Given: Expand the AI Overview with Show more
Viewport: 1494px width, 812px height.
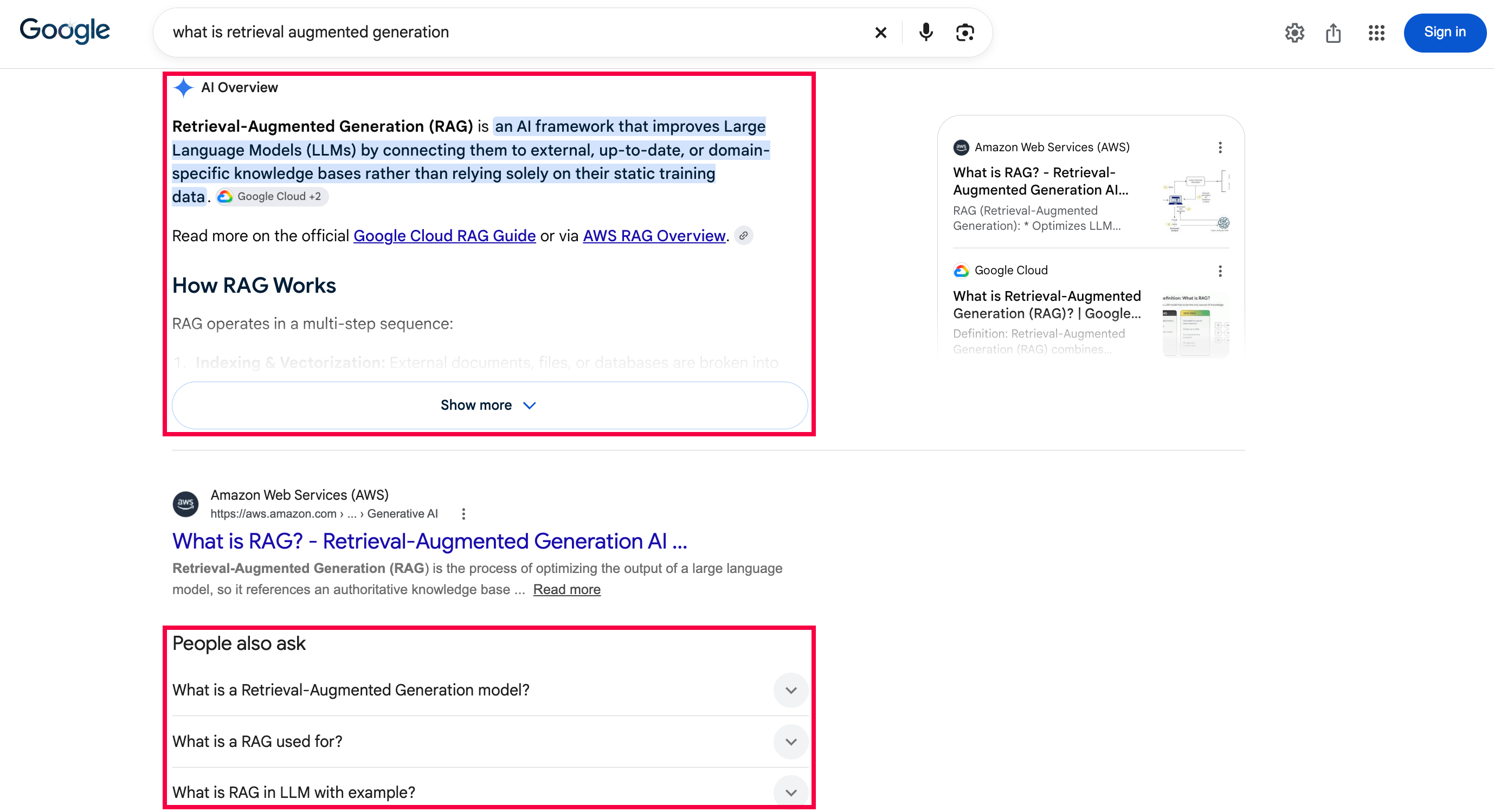Looking at the screenshot, I should pyautogui.click(x=490, y=405).
